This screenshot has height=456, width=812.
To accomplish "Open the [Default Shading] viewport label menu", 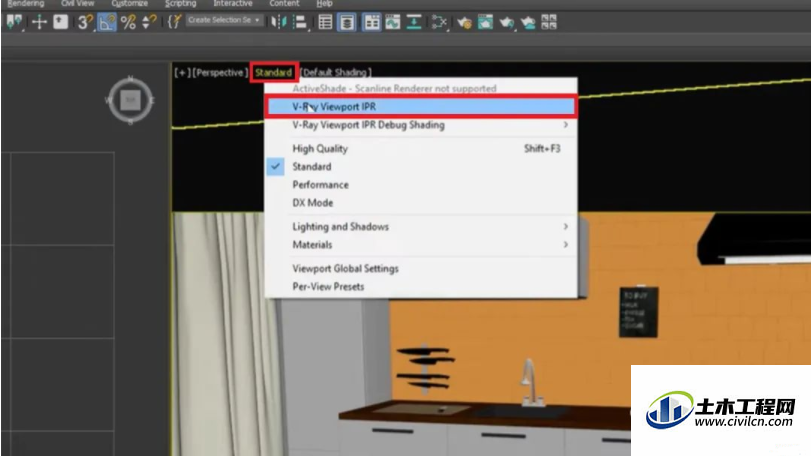I will 336,72.
